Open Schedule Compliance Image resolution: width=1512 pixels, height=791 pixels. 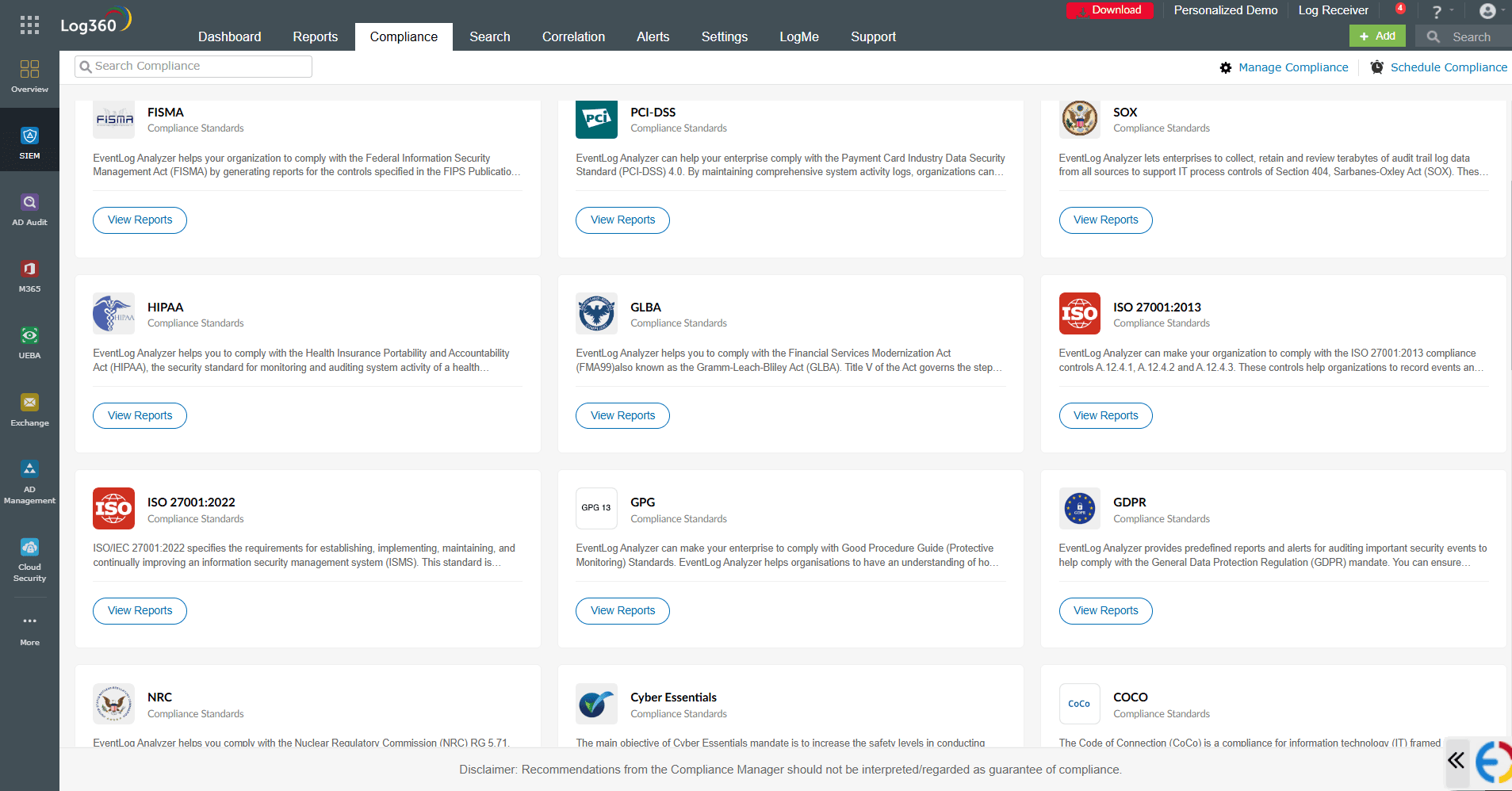[1448, 67]
